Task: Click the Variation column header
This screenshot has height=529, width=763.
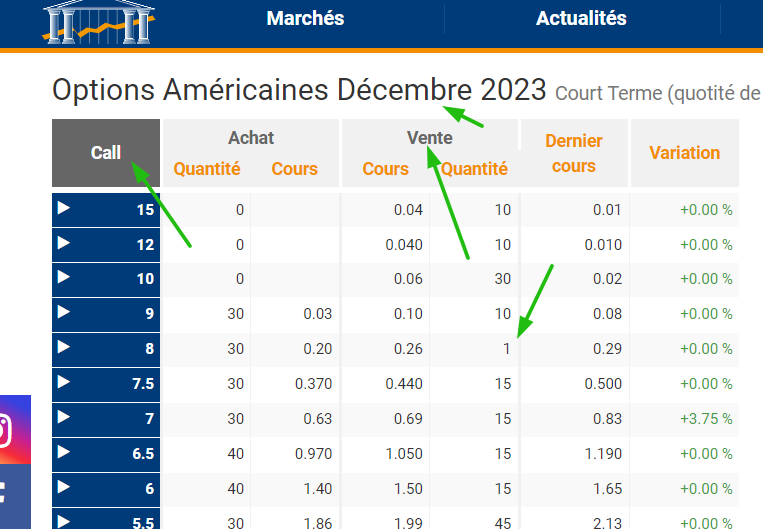Action: (684, 153)
